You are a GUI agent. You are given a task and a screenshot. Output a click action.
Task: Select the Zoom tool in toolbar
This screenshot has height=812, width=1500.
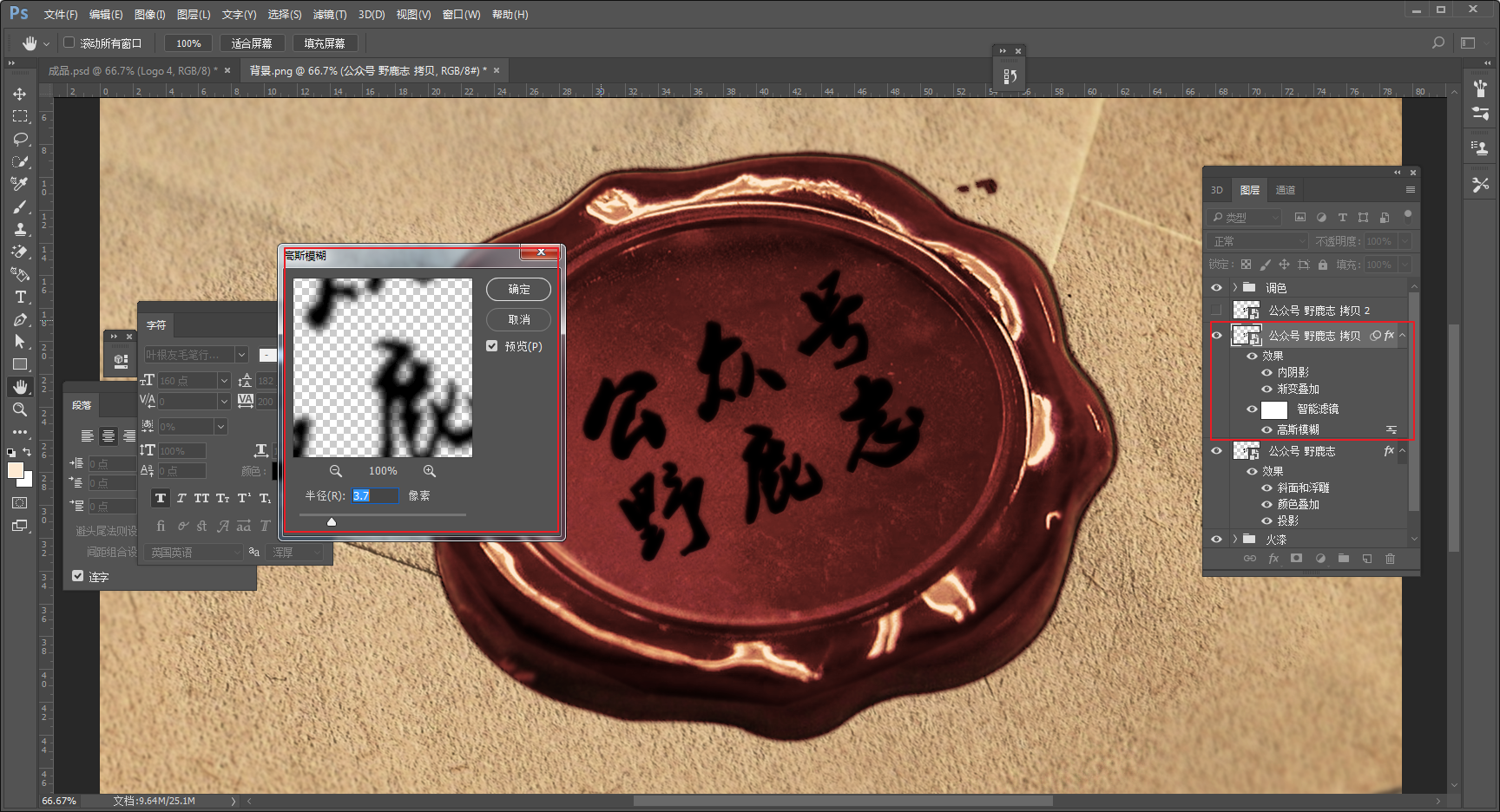(19, 409)
